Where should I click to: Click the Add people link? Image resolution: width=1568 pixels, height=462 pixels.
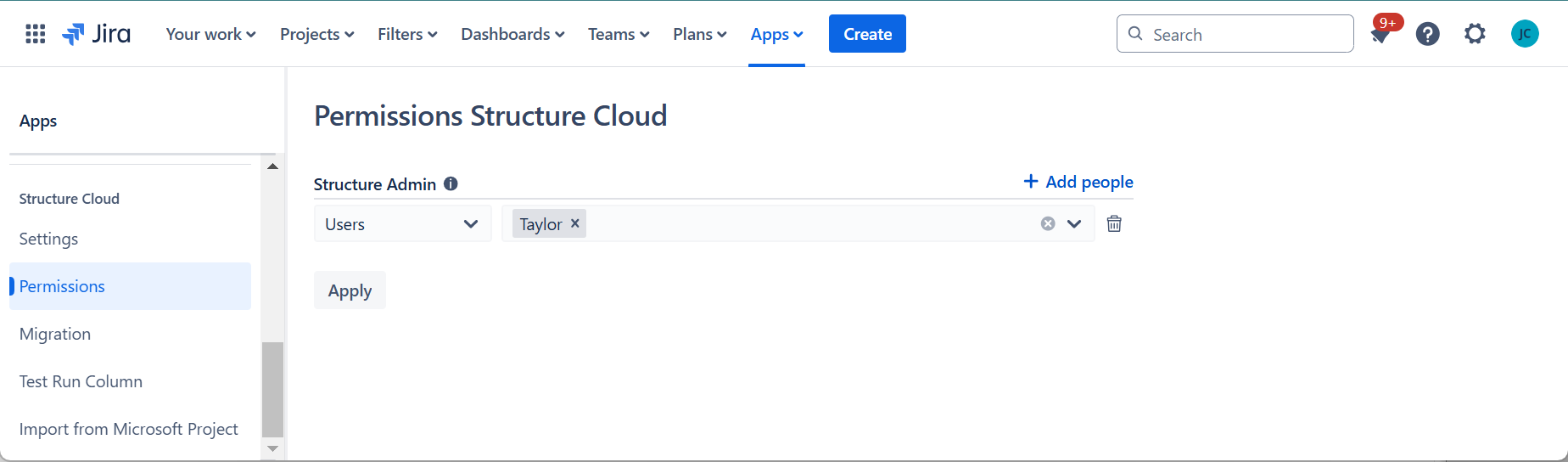coord(1078,182)
